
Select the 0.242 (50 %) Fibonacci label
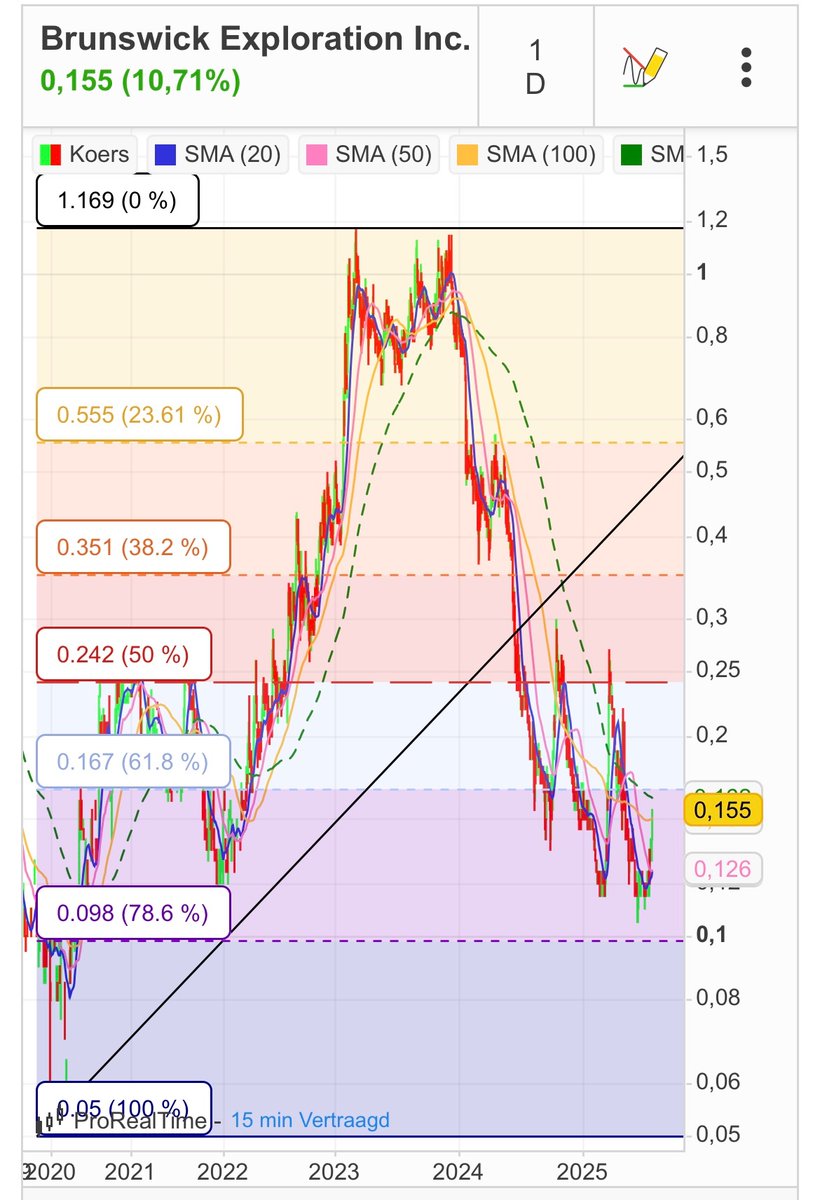coord(124,655)
